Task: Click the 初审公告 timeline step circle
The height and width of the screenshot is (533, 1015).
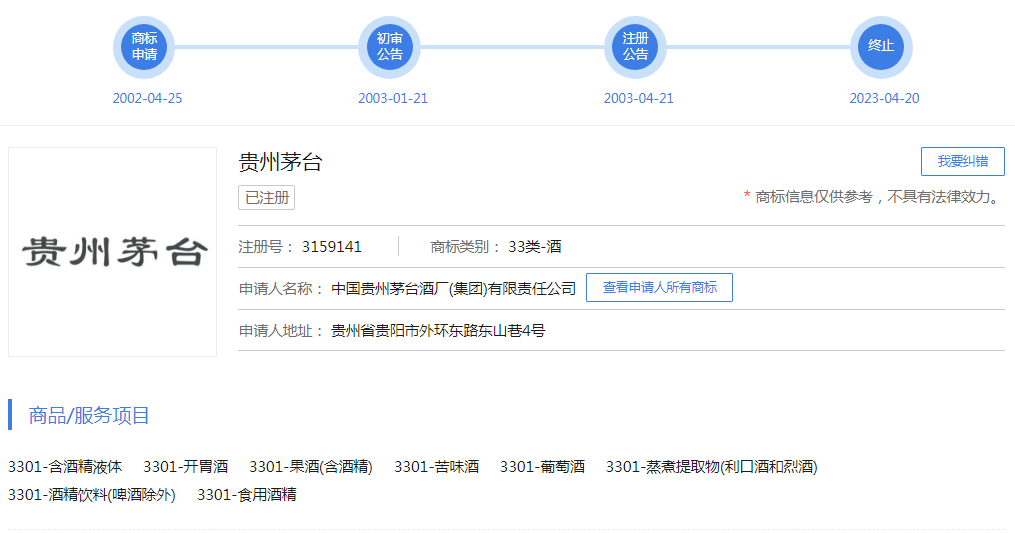Action: pyautogui.click(x=390, y=47)
